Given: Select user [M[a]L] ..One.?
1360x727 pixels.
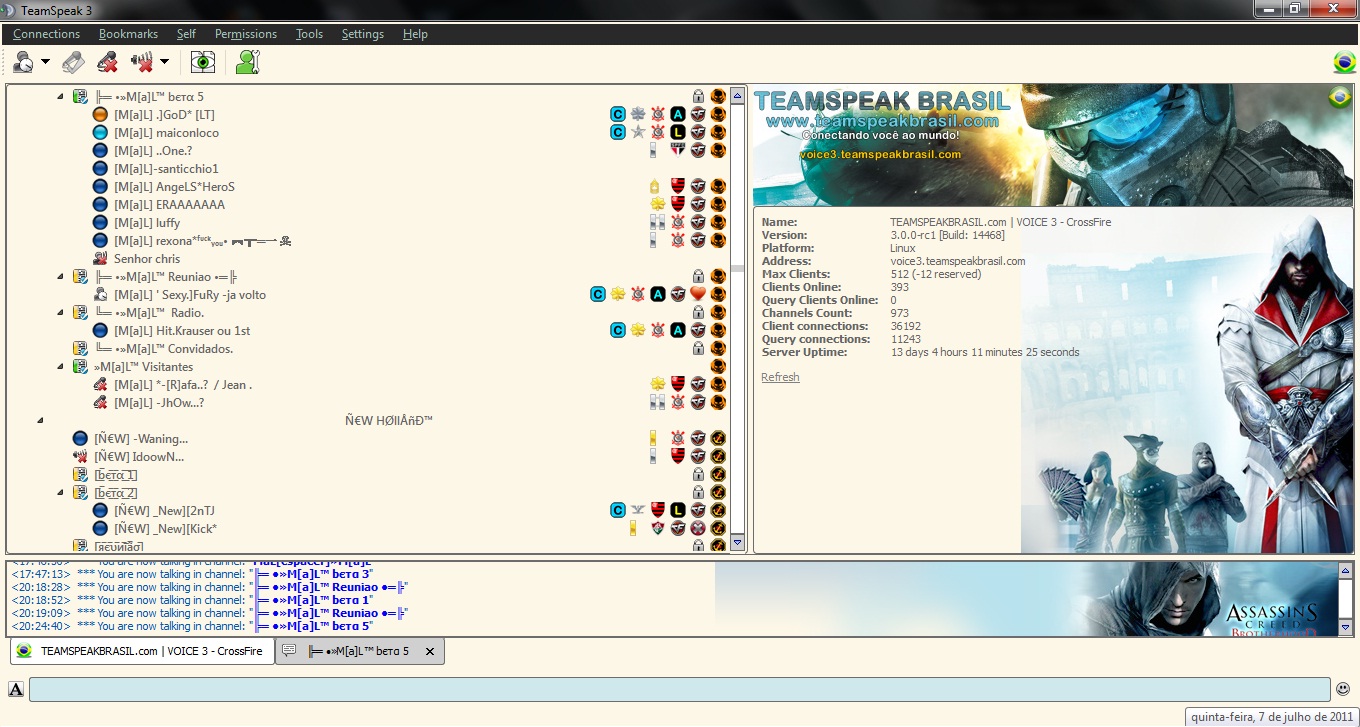Looking at the screenshot, I should click(x=153, y=151).
